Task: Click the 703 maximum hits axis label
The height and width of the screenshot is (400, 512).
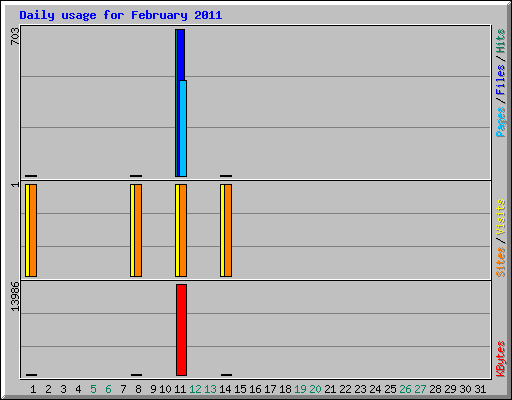Action: [15, 36]
